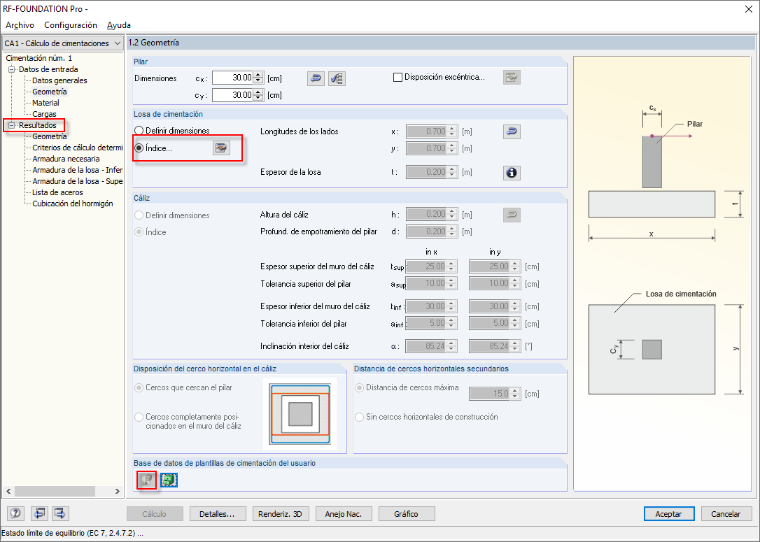Select Cercos completamente posicionados en el muro
Image resolution: width=760 pixels, height=542 pixels.
tap(139, 417)
